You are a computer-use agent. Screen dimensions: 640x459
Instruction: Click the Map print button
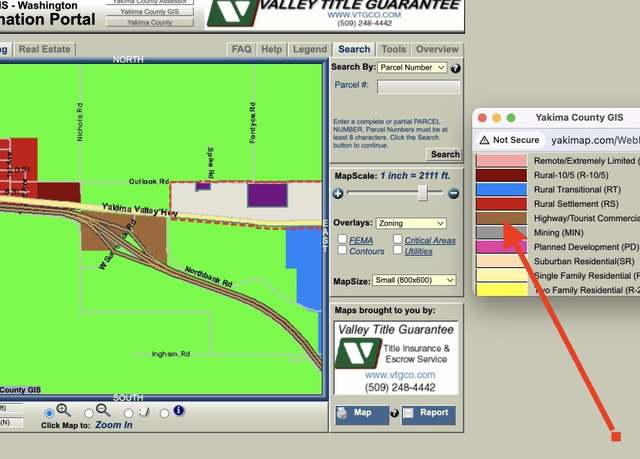click(x=362, y=414)
